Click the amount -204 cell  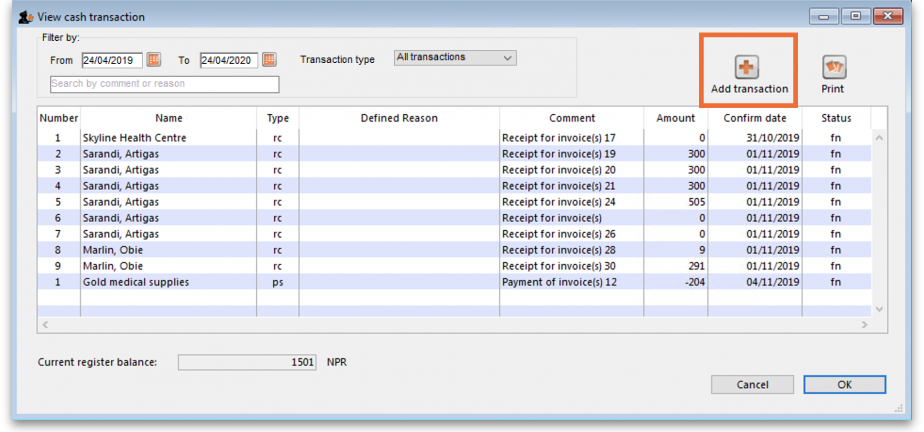[676, 282]
